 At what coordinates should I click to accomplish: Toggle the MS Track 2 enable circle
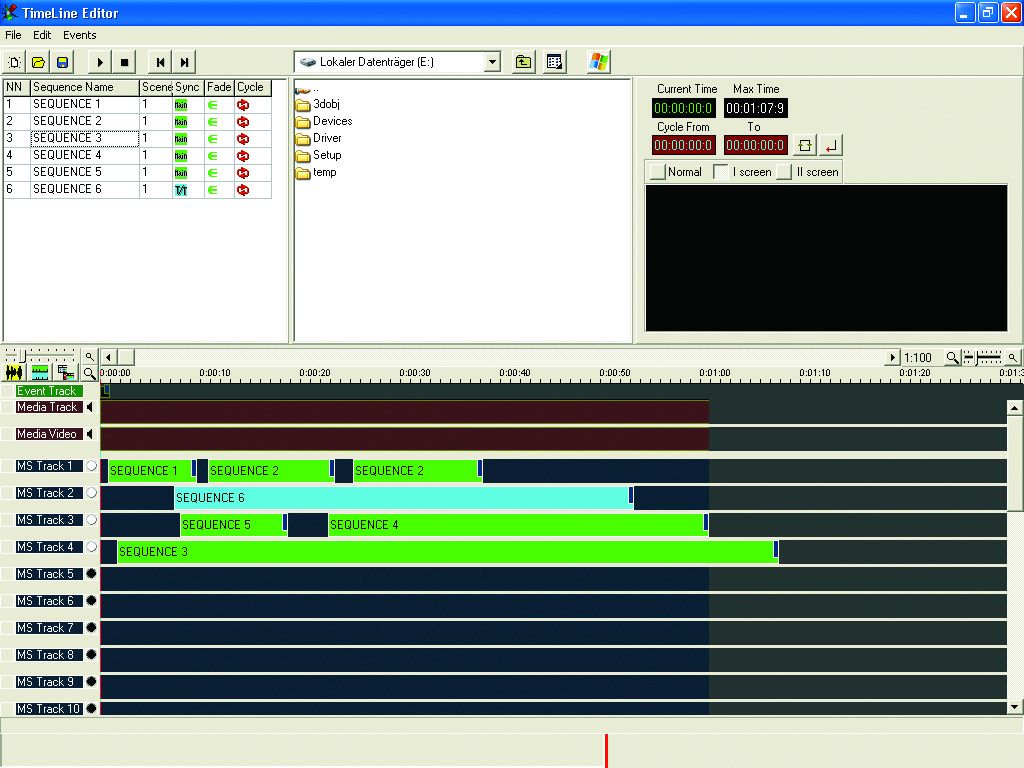[91, 492]
